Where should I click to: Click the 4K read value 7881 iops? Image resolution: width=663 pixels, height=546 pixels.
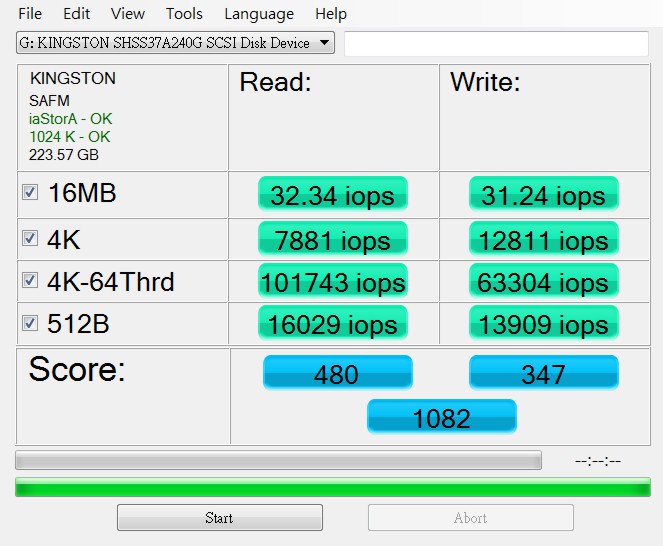(333, 239)
